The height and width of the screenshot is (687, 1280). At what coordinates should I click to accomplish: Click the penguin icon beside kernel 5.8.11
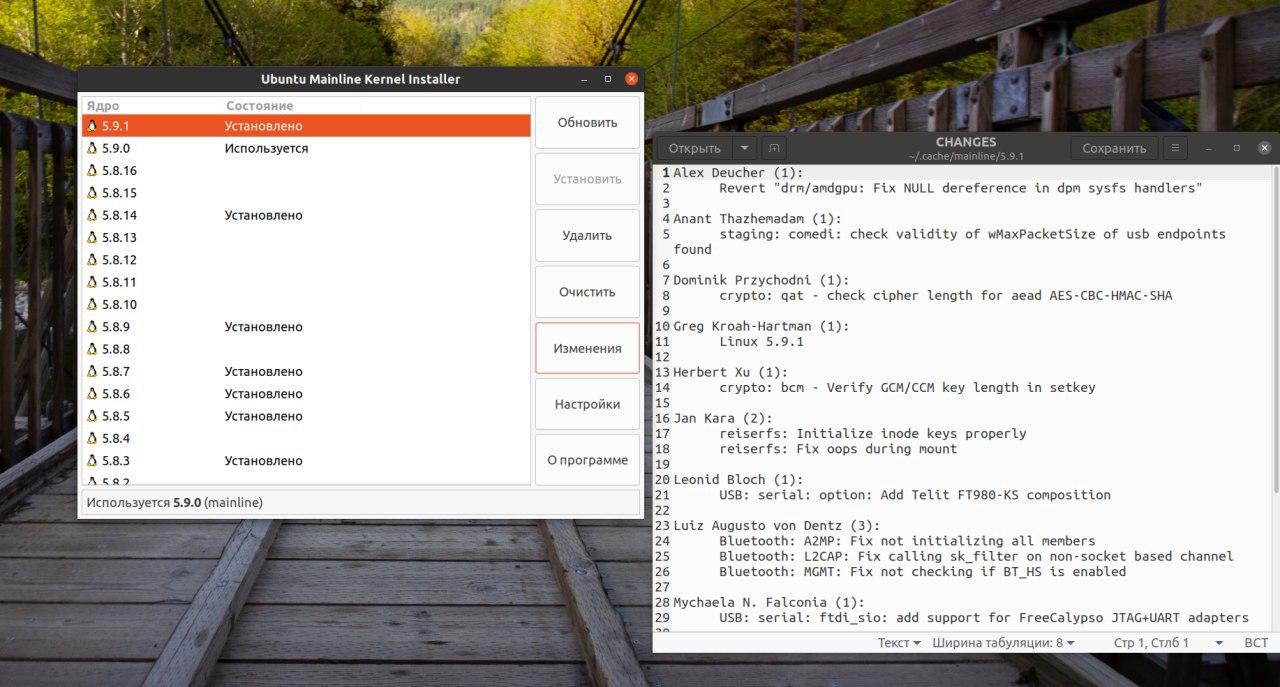click(x=92, y=282)
